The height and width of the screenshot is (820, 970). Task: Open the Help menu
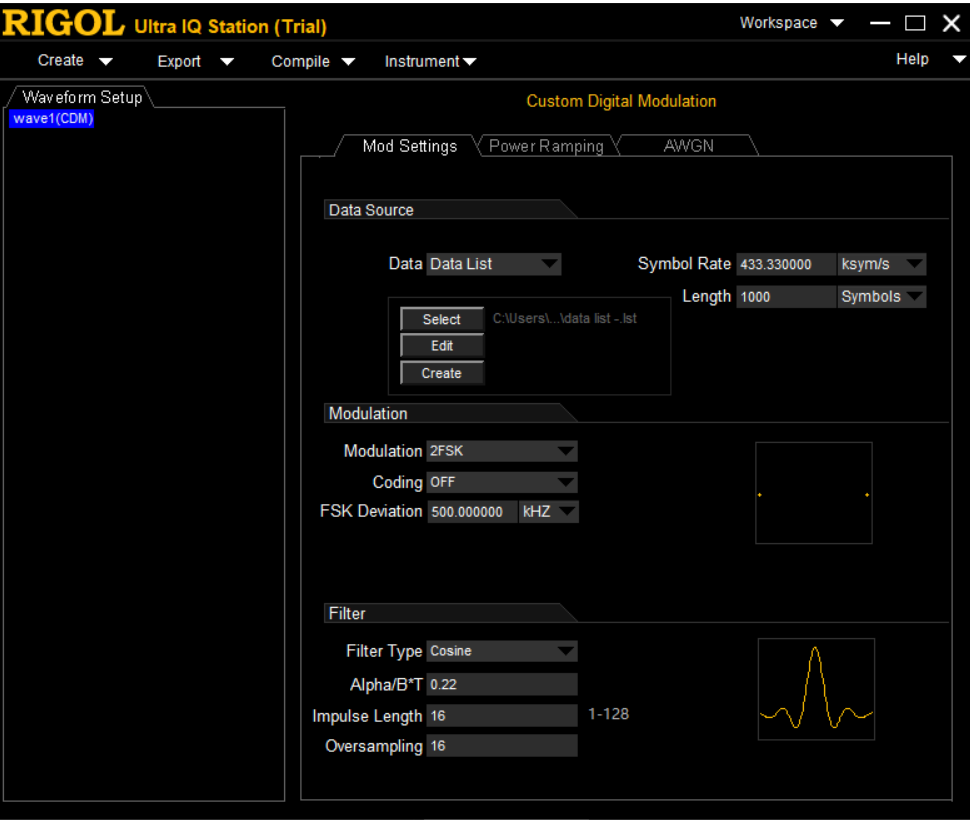(x=930, y=60)
